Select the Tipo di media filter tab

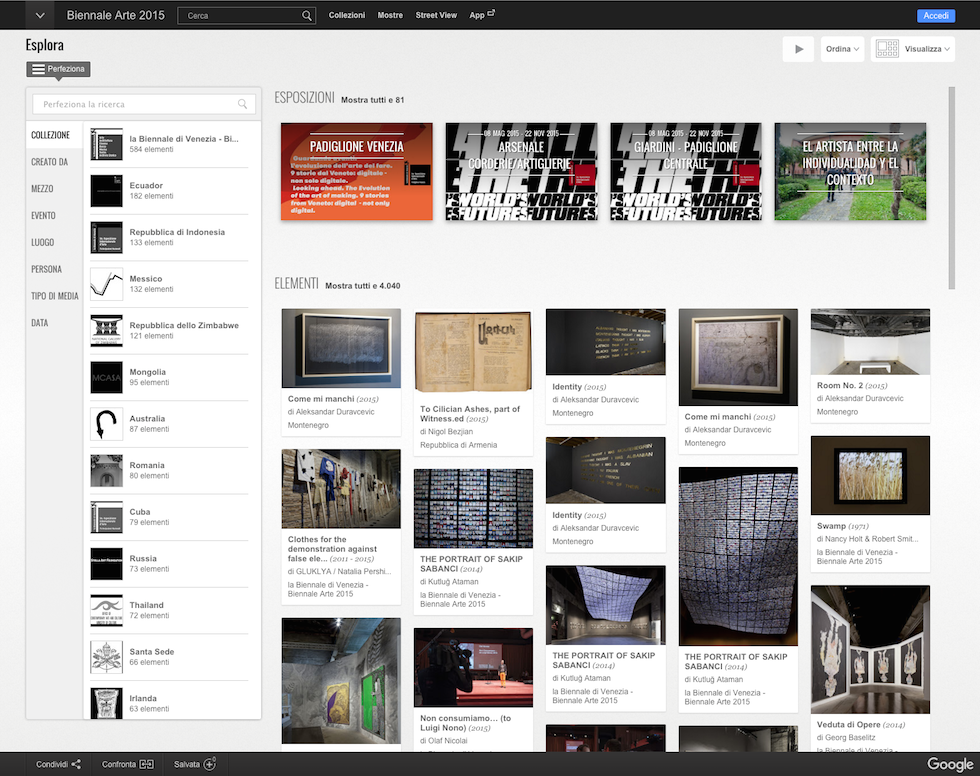pos(54,296)
